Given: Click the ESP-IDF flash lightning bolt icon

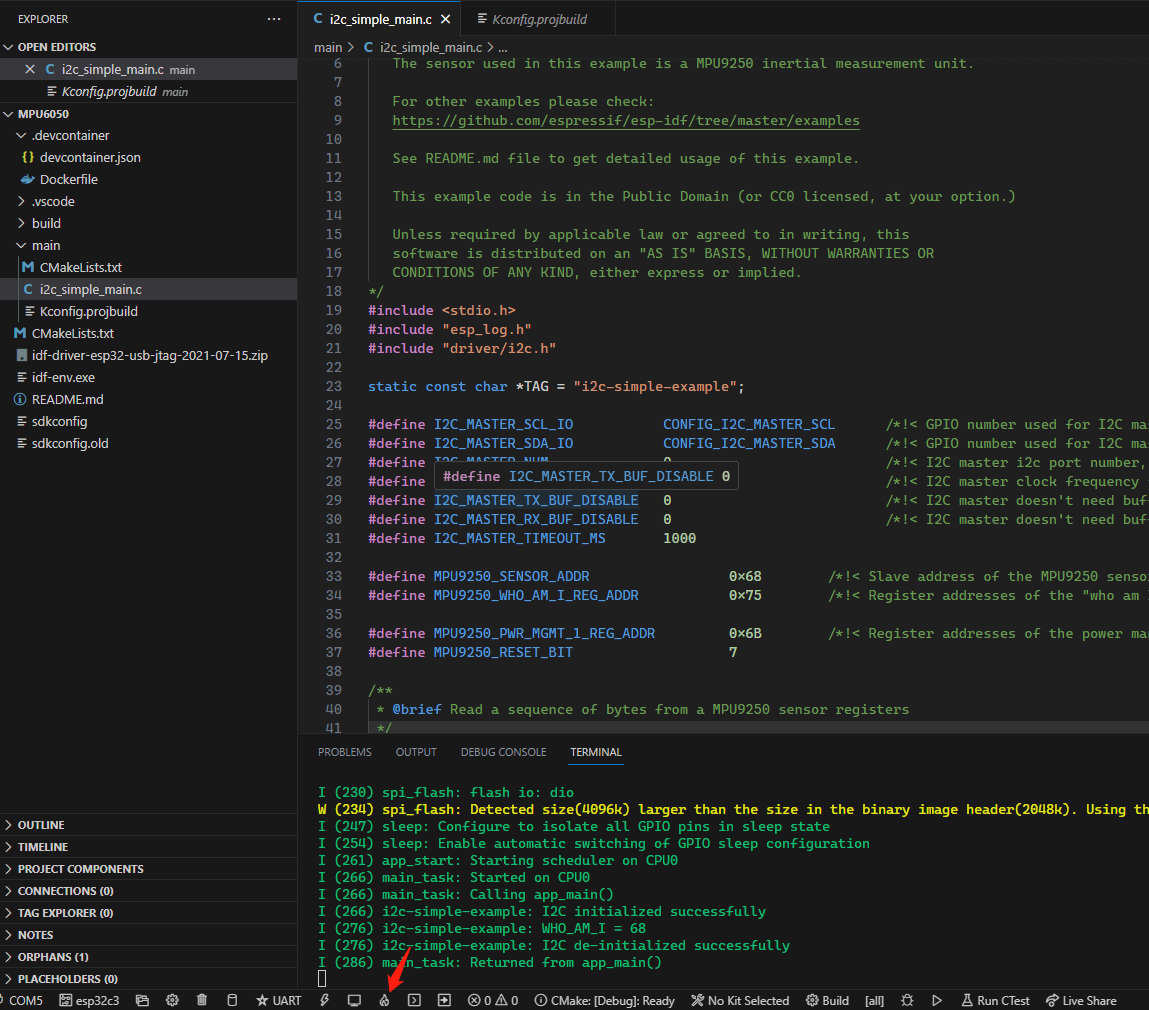Looking at the screenshot, I should (x=324, y=1000).
